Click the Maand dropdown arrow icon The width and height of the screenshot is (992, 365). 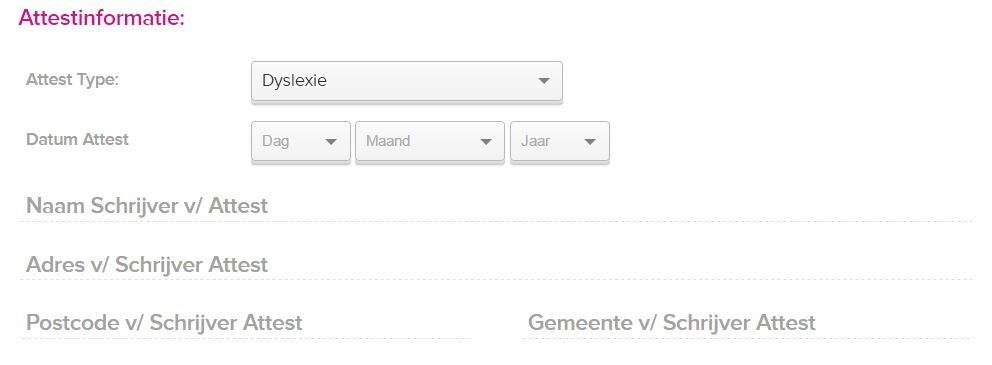(486, 142)
